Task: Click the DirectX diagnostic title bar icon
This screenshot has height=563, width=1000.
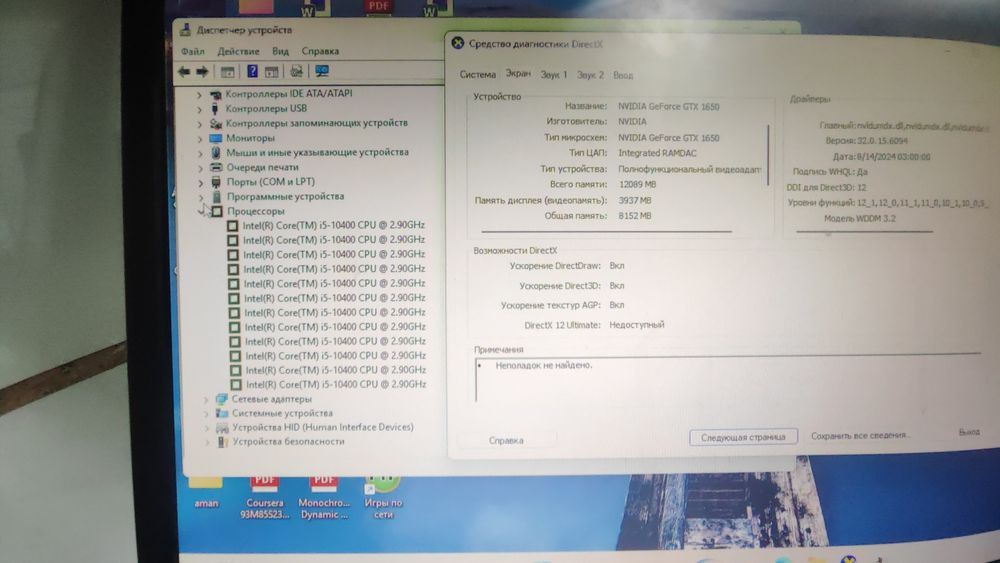Action: [458, 43]
